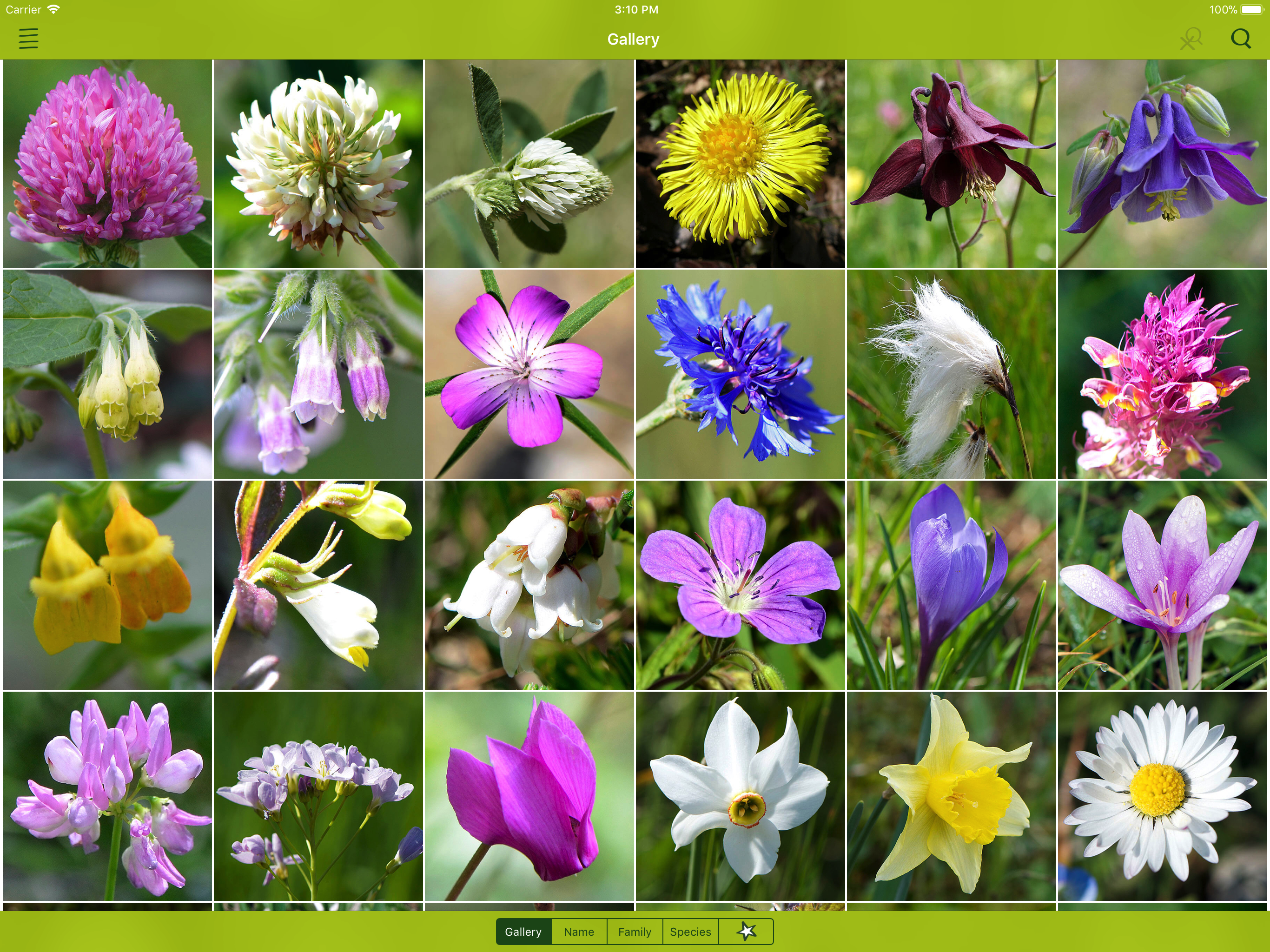This screenshot has height=952, width=1270.
Task: Open the dewy lilac autumn crocus photo
Action: 1163,585
